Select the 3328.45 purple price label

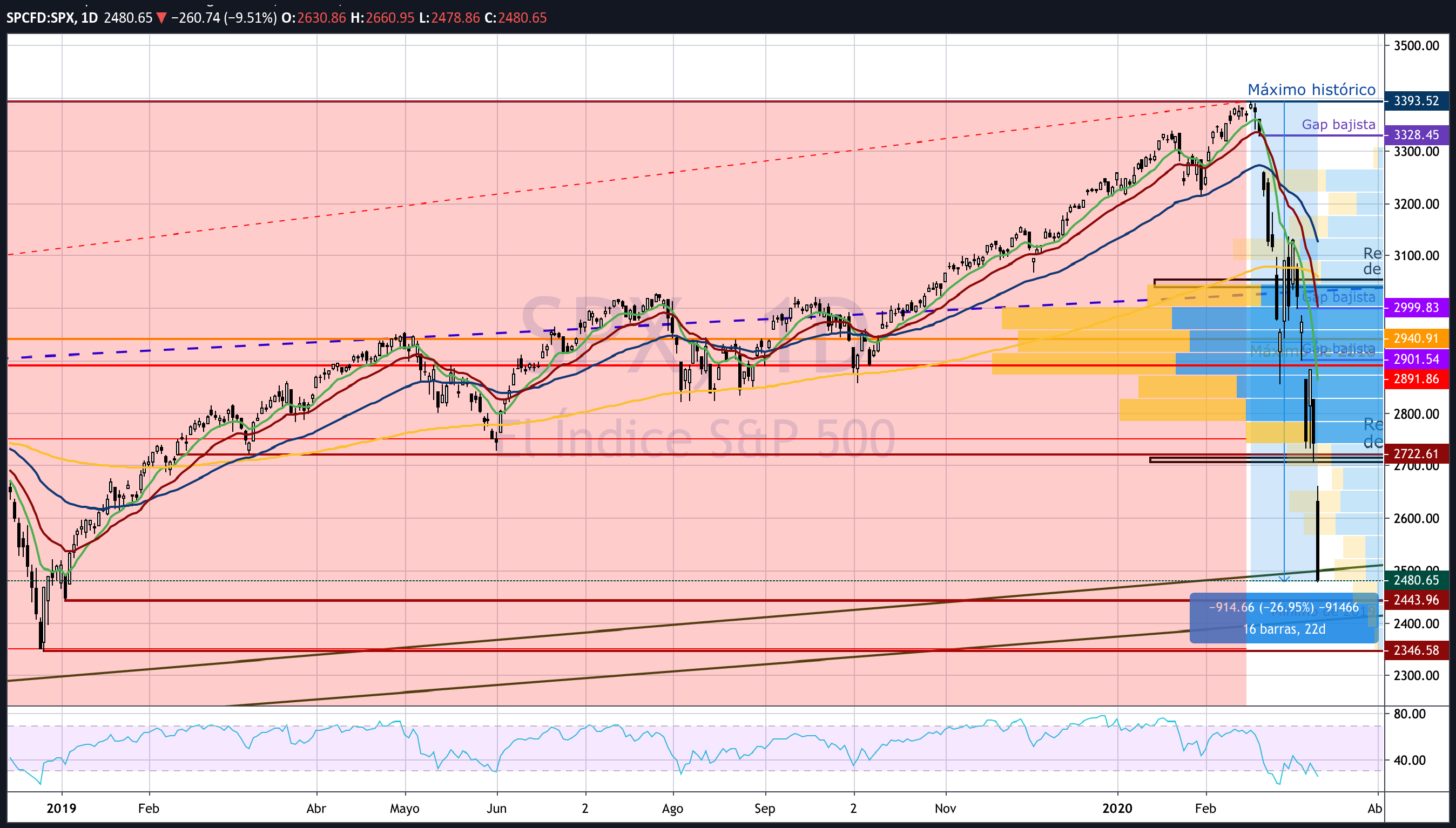1416,135
